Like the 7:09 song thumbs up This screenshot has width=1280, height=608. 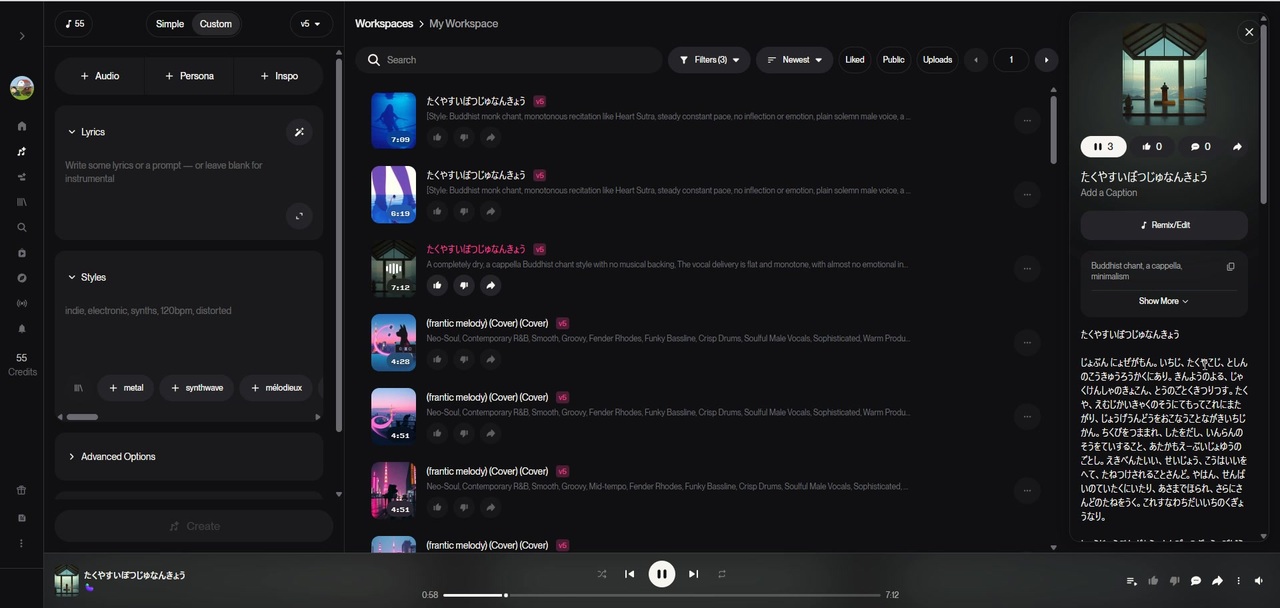[437, 137]
